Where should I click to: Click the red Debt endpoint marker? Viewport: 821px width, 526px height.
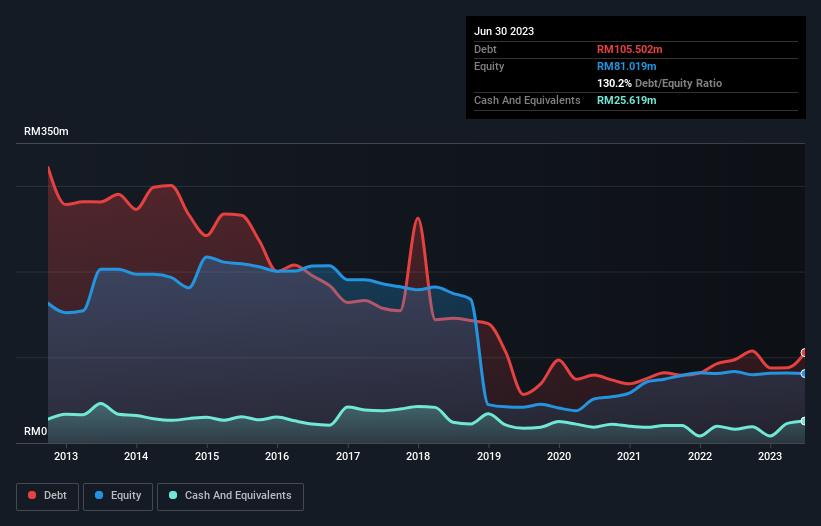pos(804,353)
